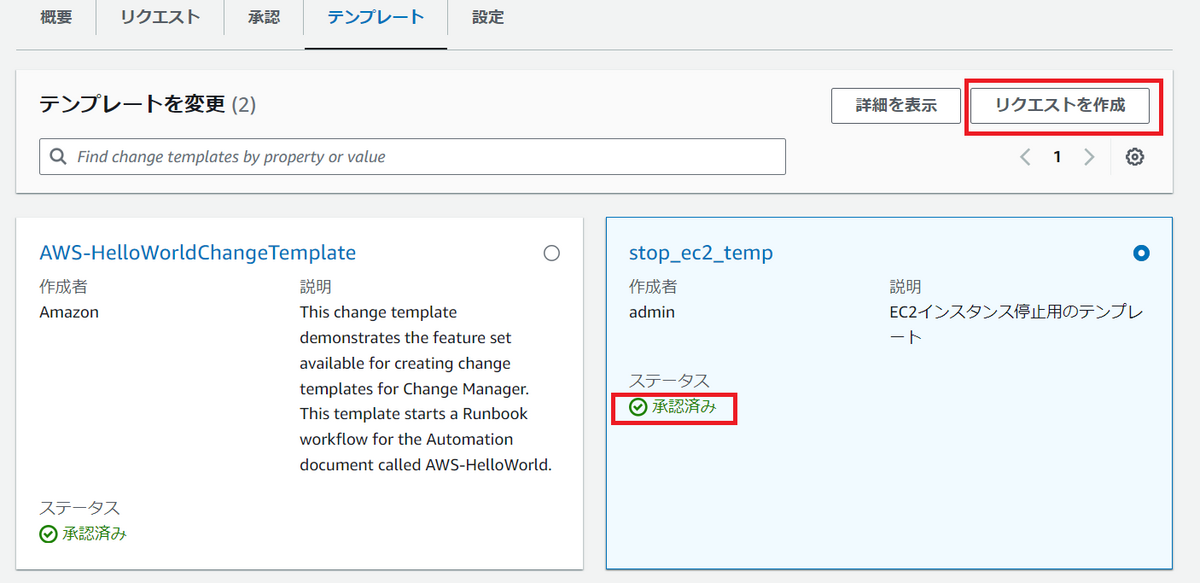Click 'This change template demonstrates' description text
Screen dimensions: 1200x583
click(x=426, y=388)
